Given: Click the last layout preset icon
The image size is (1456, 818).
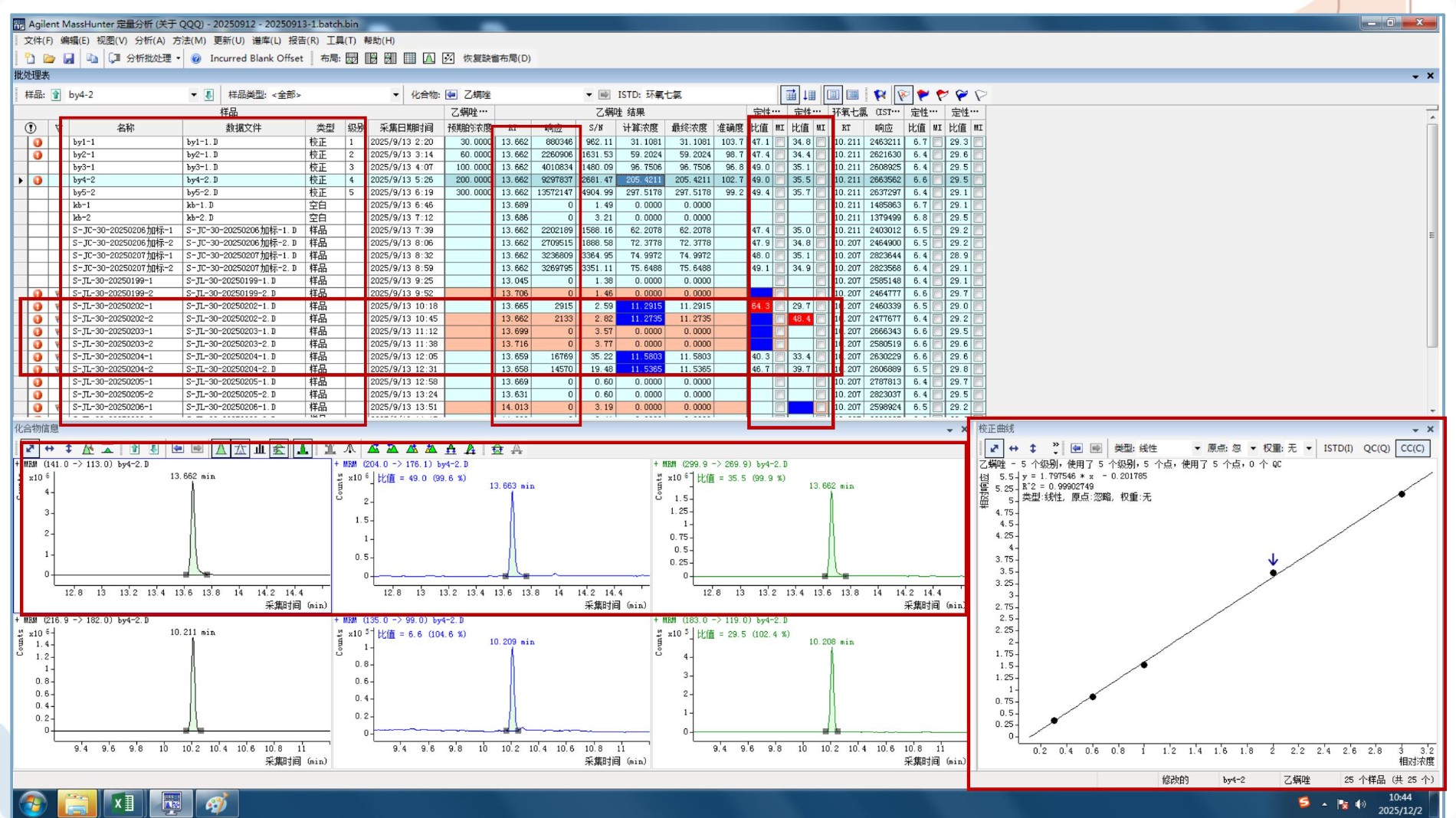Looking at the screenshot, I should [448, 58].
